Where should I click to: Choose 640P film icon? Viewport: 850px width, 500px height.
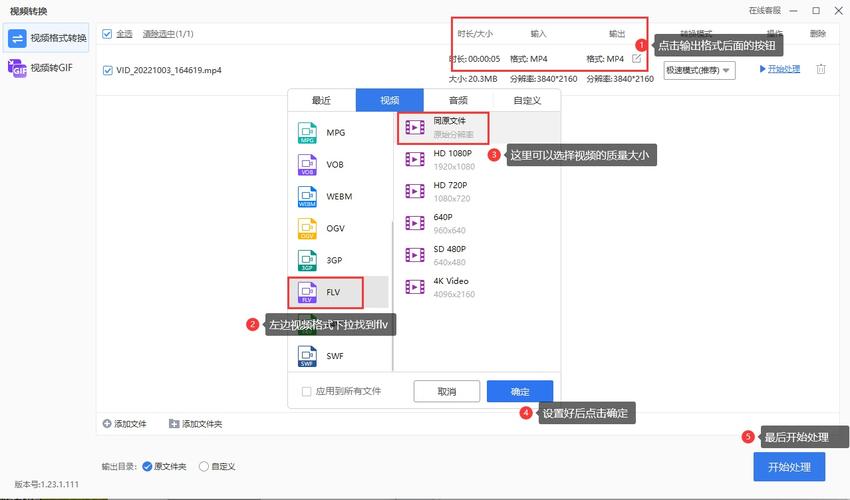coord(415,223)
